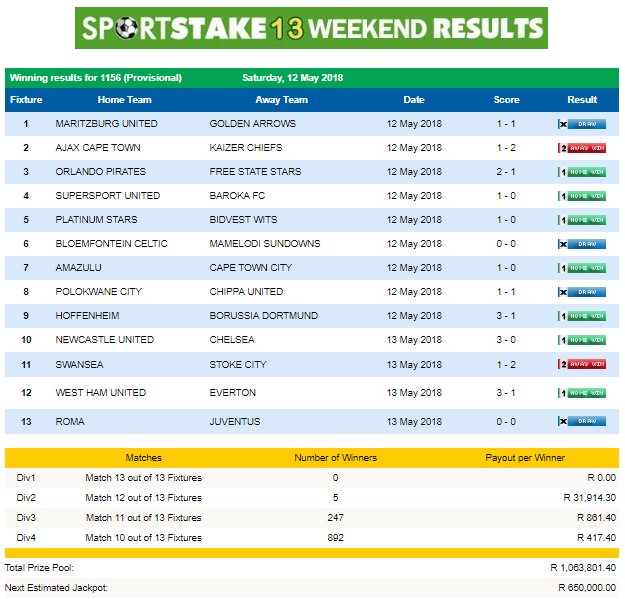Click the Div4 payout R 417.40
This screenshot has height=599, width=625.
point(597,538)
